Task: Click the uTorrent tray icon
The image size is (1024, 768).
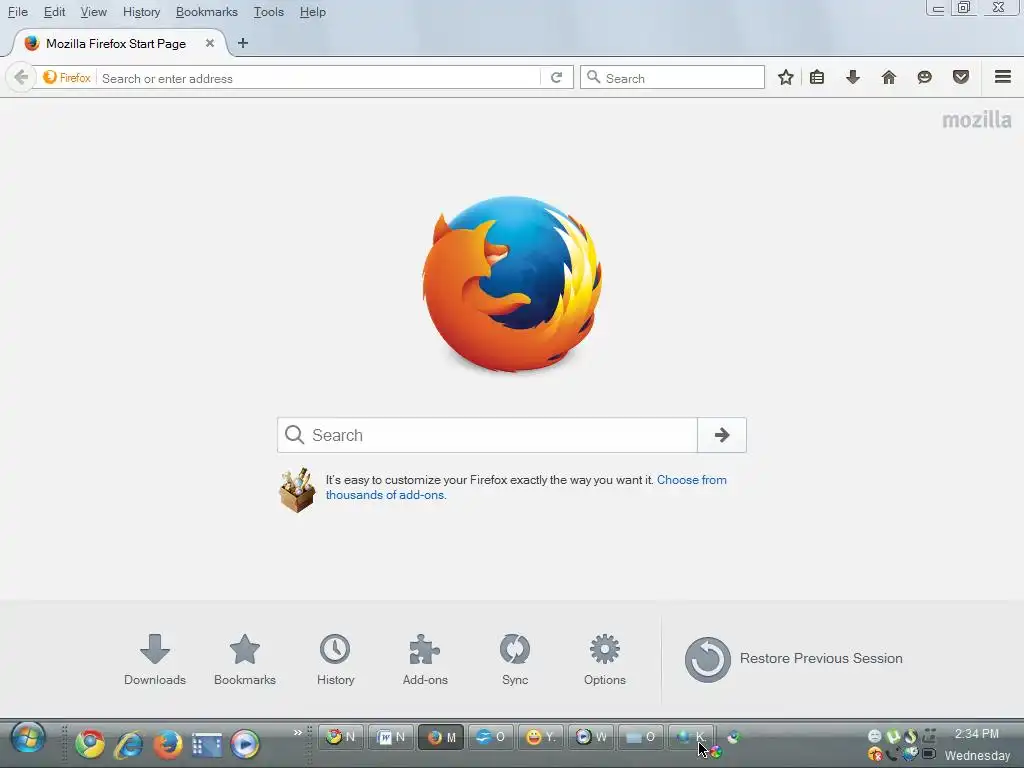Action: pyautogui.click(x=893, y=737)
